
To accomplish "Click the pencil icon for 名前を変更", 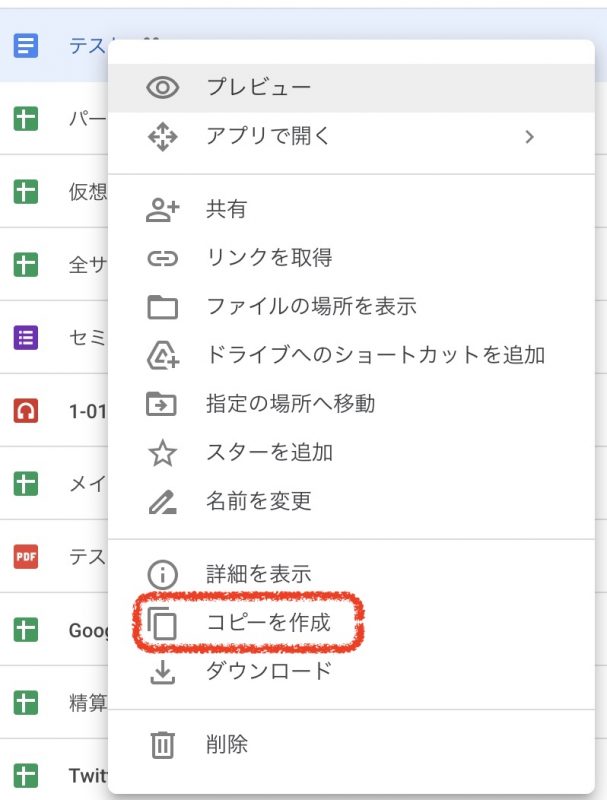I will 162,502.
